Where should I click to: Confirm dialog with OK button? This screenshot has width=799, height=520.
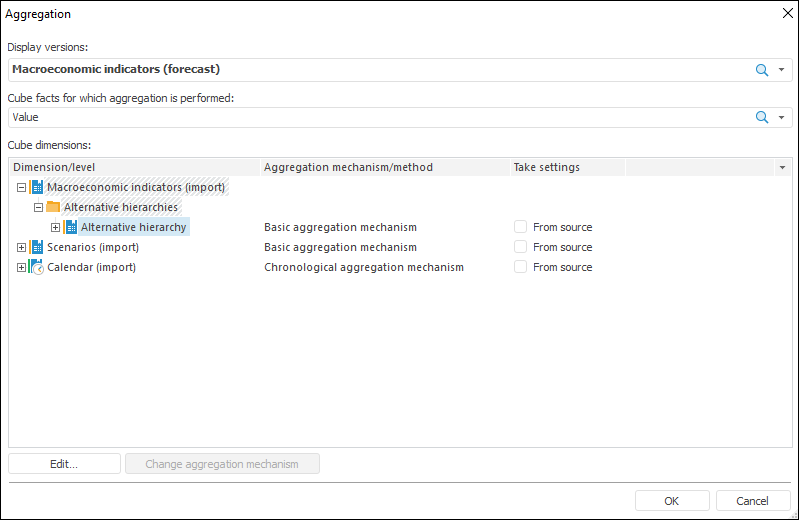click(672, 501)
